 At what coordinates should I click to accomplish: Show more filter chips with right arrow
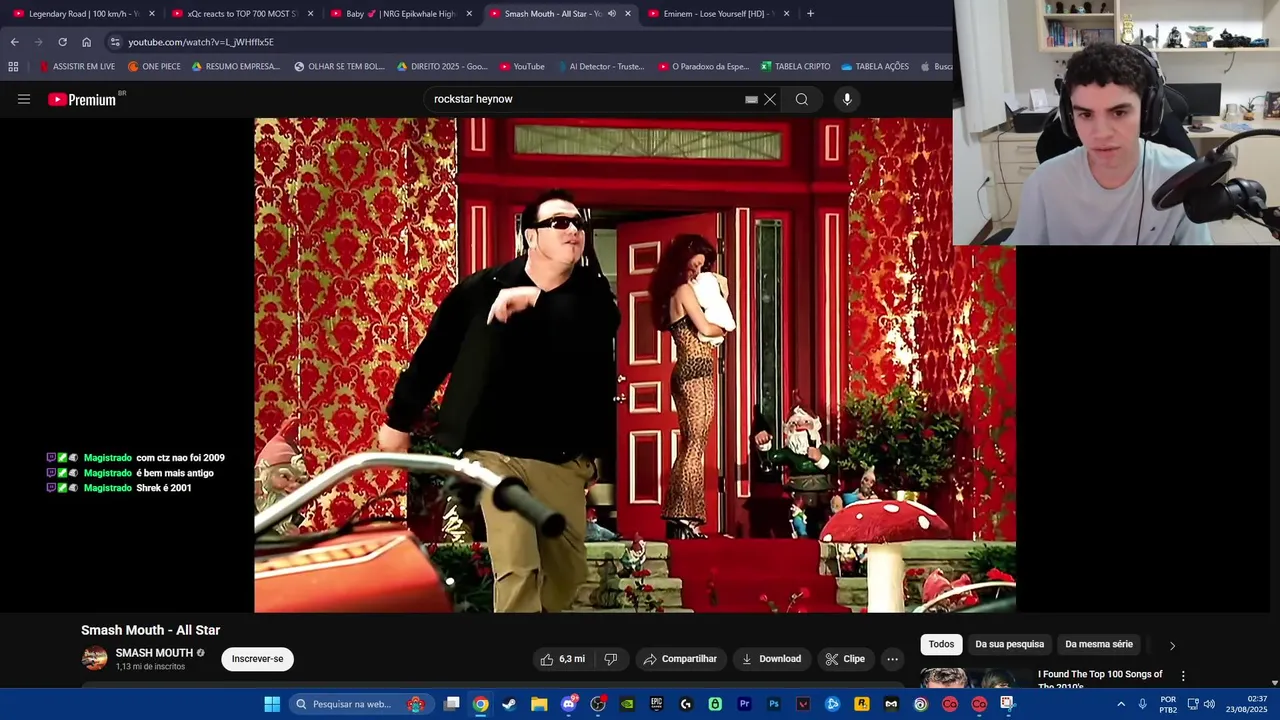pyautogui.click(x=1172, y=645)
